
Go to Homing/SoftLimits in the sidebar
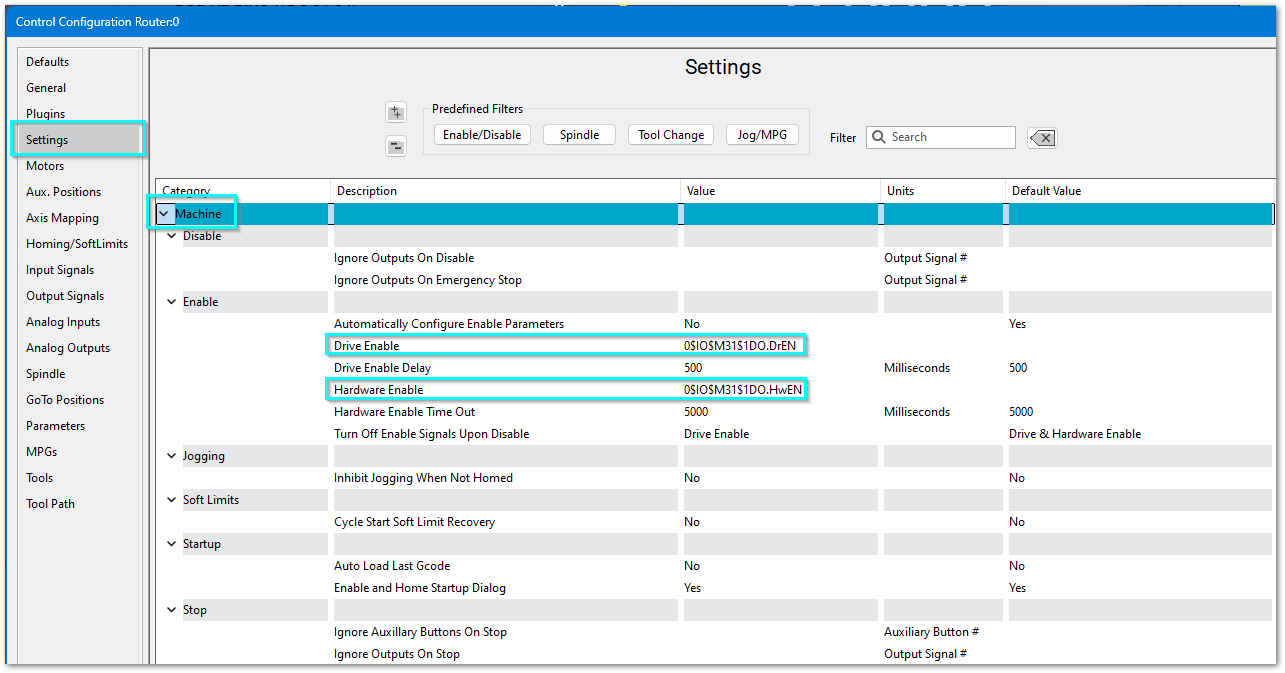coord(76,244)
